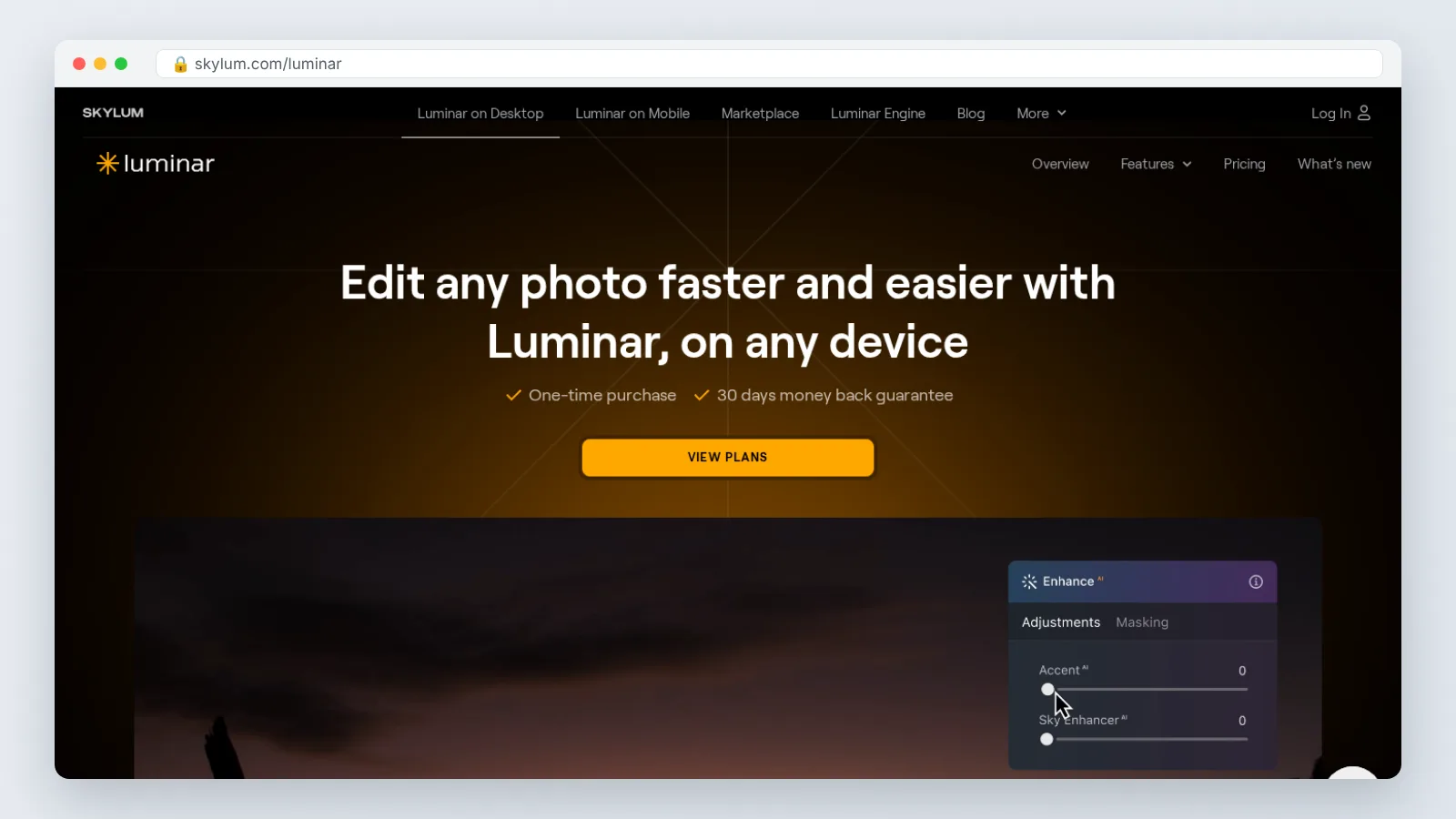Image resolution: width=1456 pixels, height=819 pixels.
Task: Click the user profile icon next to Log In
Action: (x=1363, y=113)
